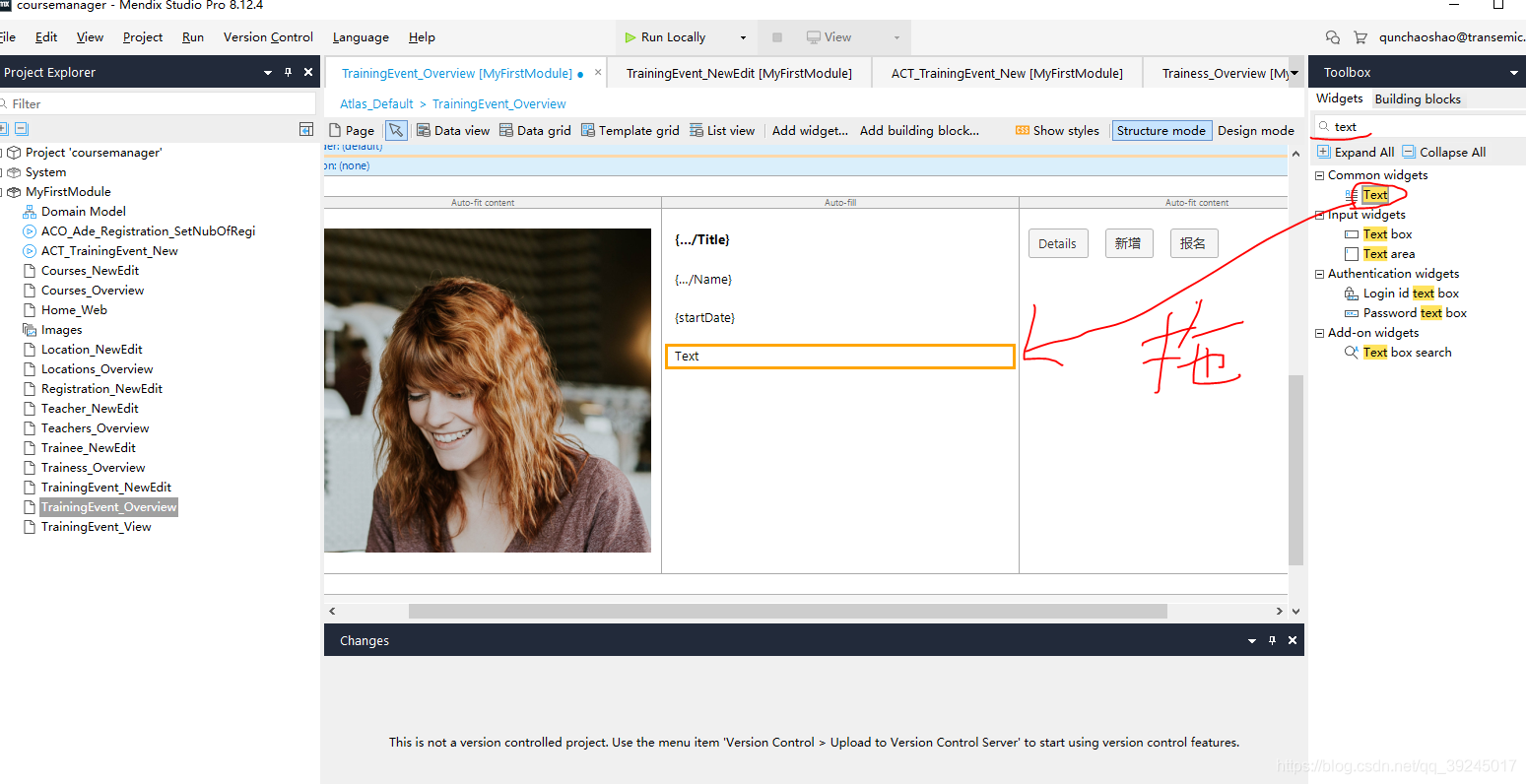Click the shopping cart icon
The width and height of the screenshot is (1526, 784).
tap(1360, 37)
